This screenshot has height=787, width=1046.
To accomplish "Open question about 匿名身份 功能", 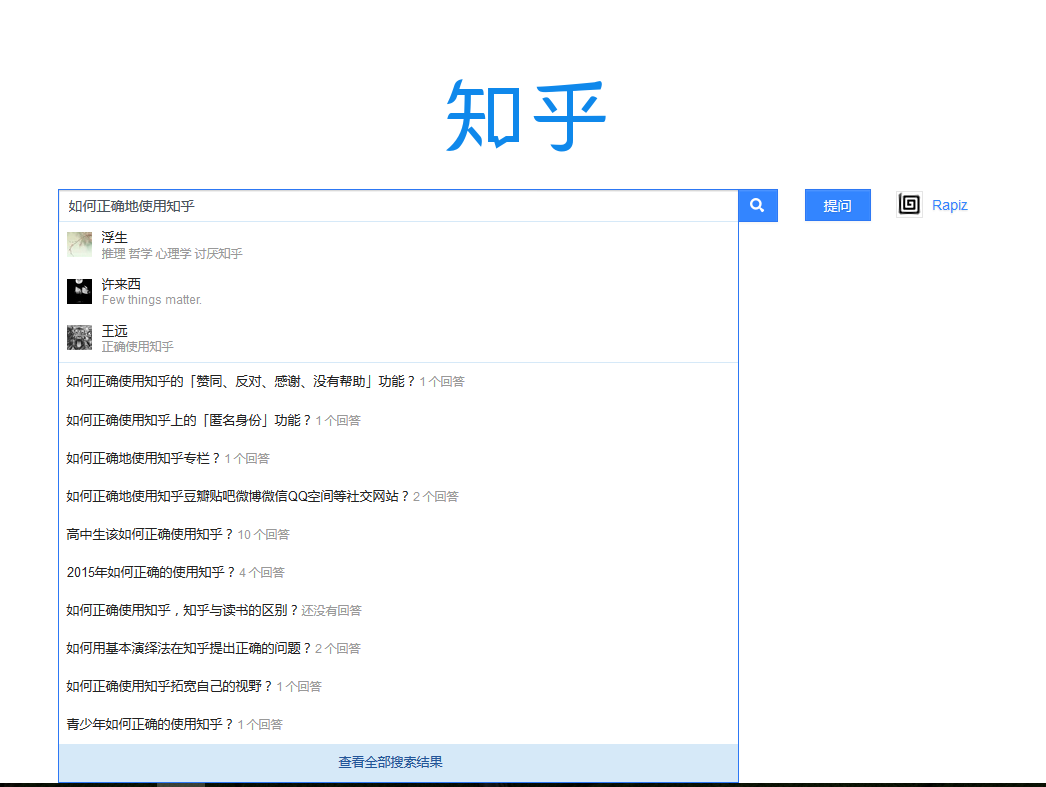I will click(x=398, y=420).
